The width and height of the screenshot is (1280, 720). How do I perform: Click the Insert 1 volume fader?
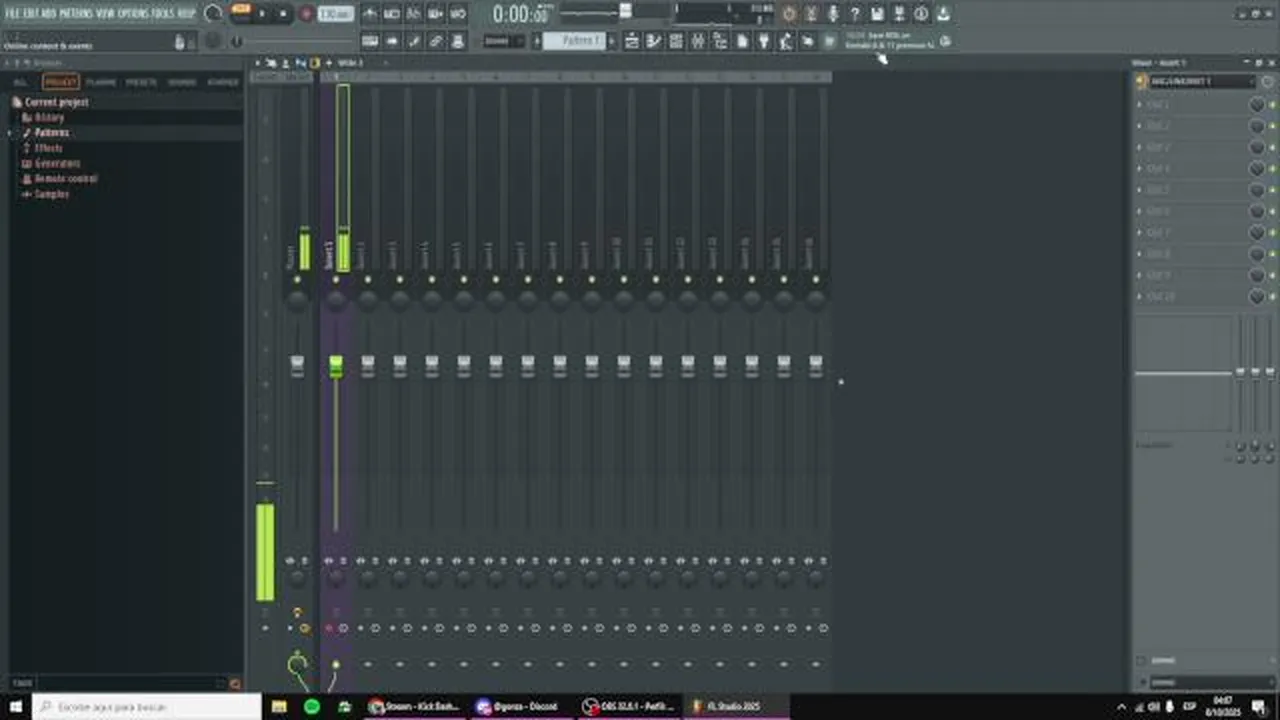click(336, 366)
